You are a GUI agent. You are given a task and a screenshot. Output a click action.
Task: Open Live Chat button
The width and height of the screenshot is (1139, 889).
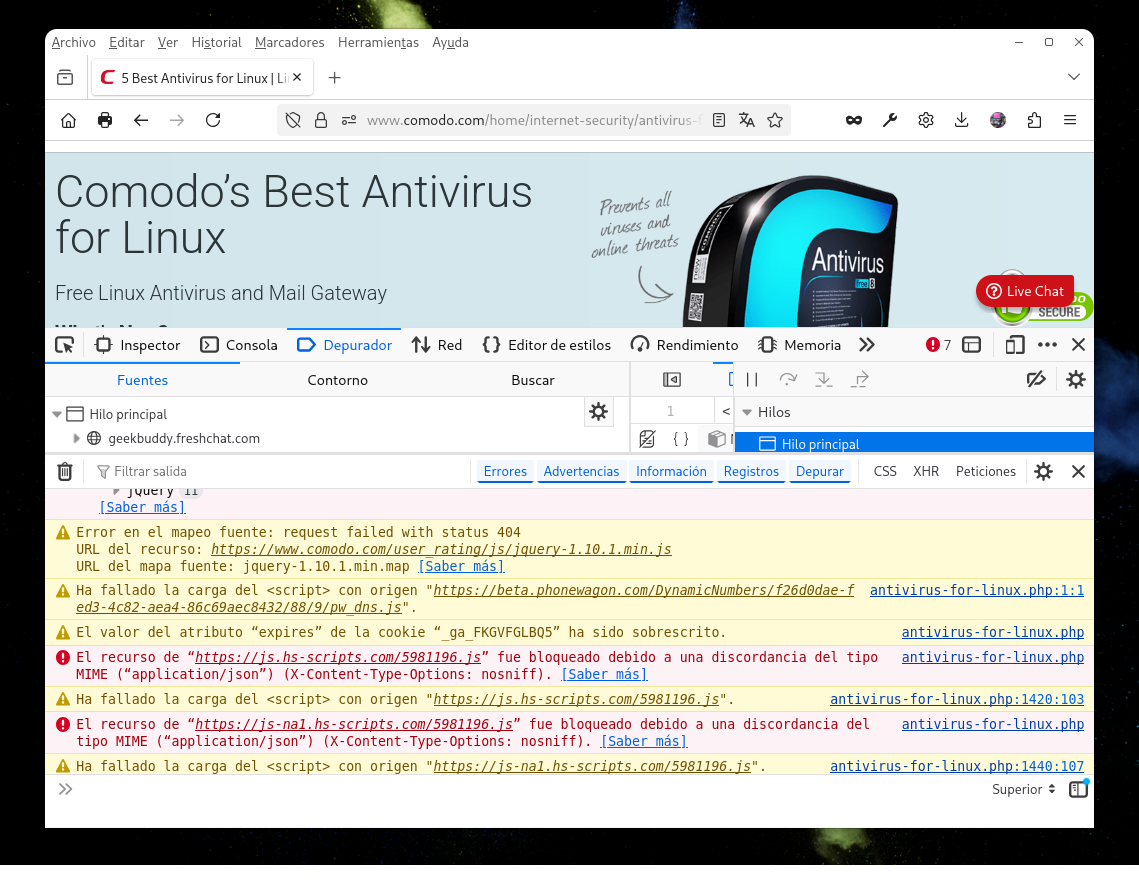[1024, 291]
